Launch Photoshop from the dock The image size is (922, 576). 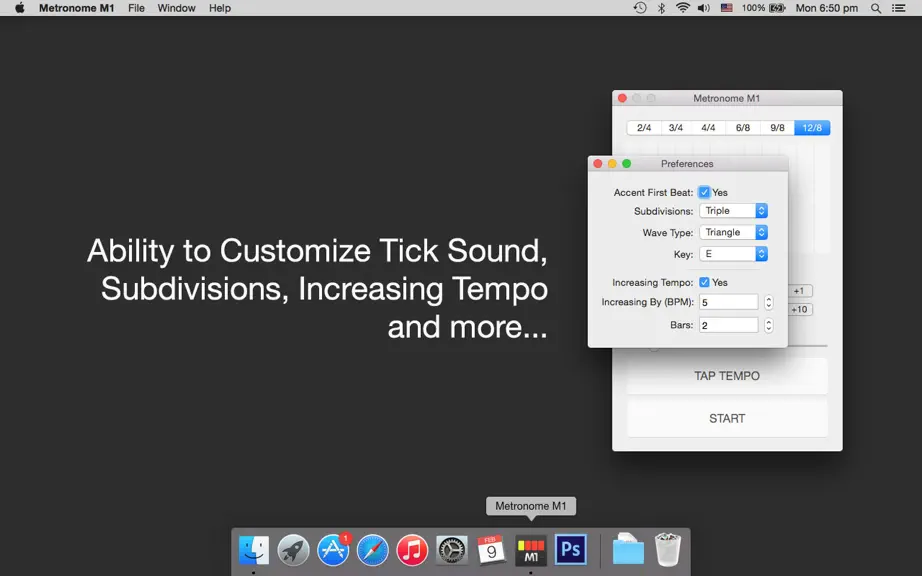click(570, 550)
